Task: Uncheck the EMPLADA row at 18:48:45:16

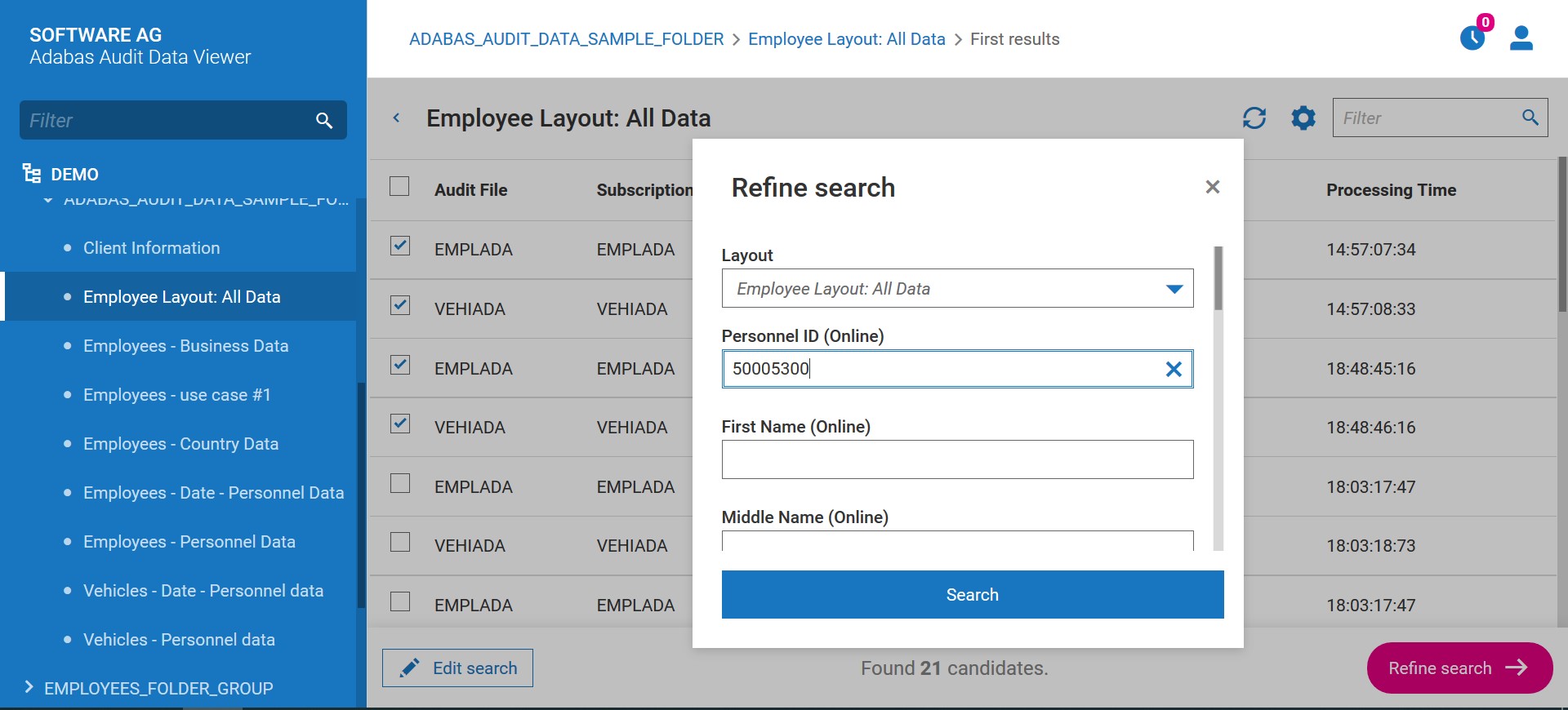Action: 399,364
